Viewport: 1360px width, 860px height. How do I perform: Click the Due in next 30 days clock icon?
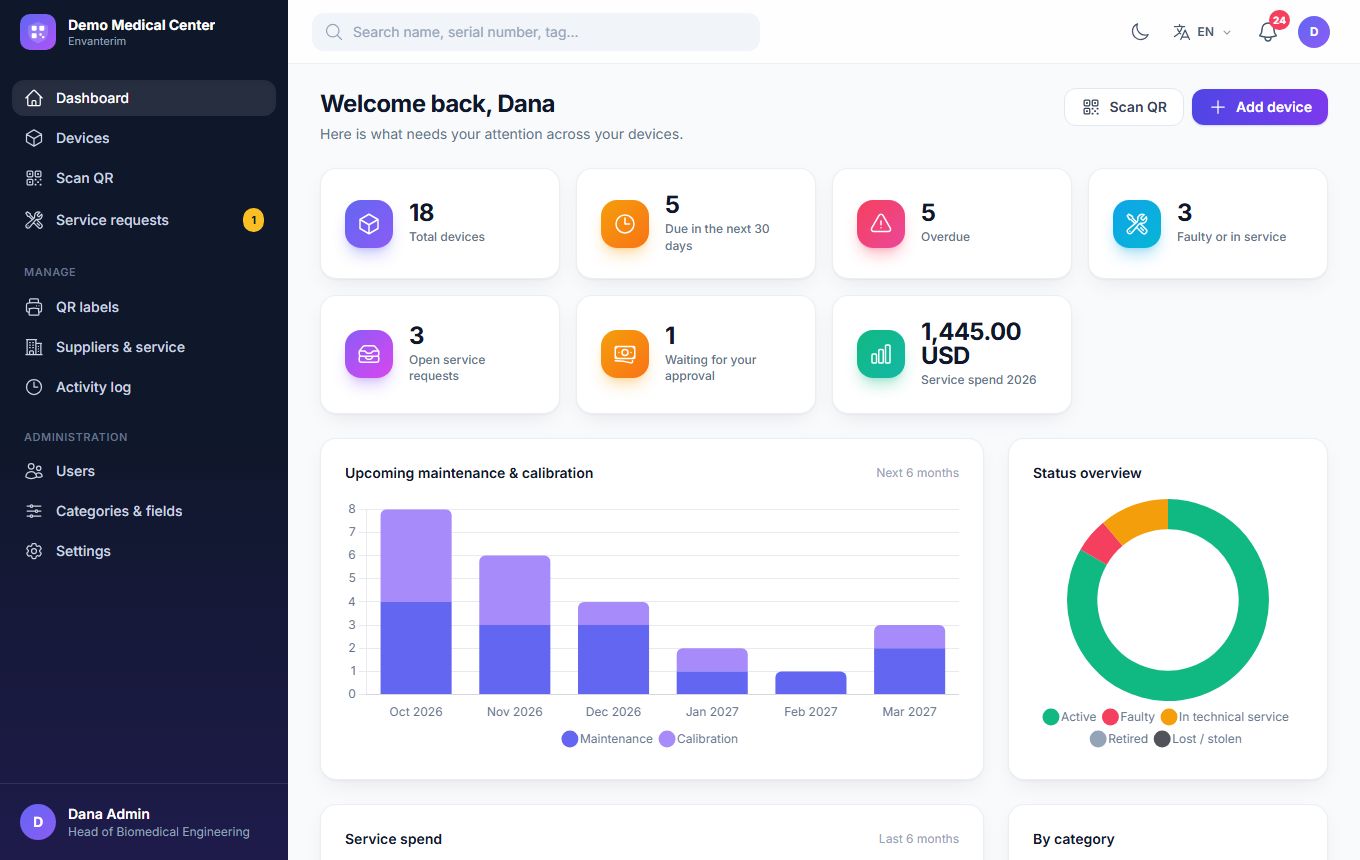click(625, 224)
